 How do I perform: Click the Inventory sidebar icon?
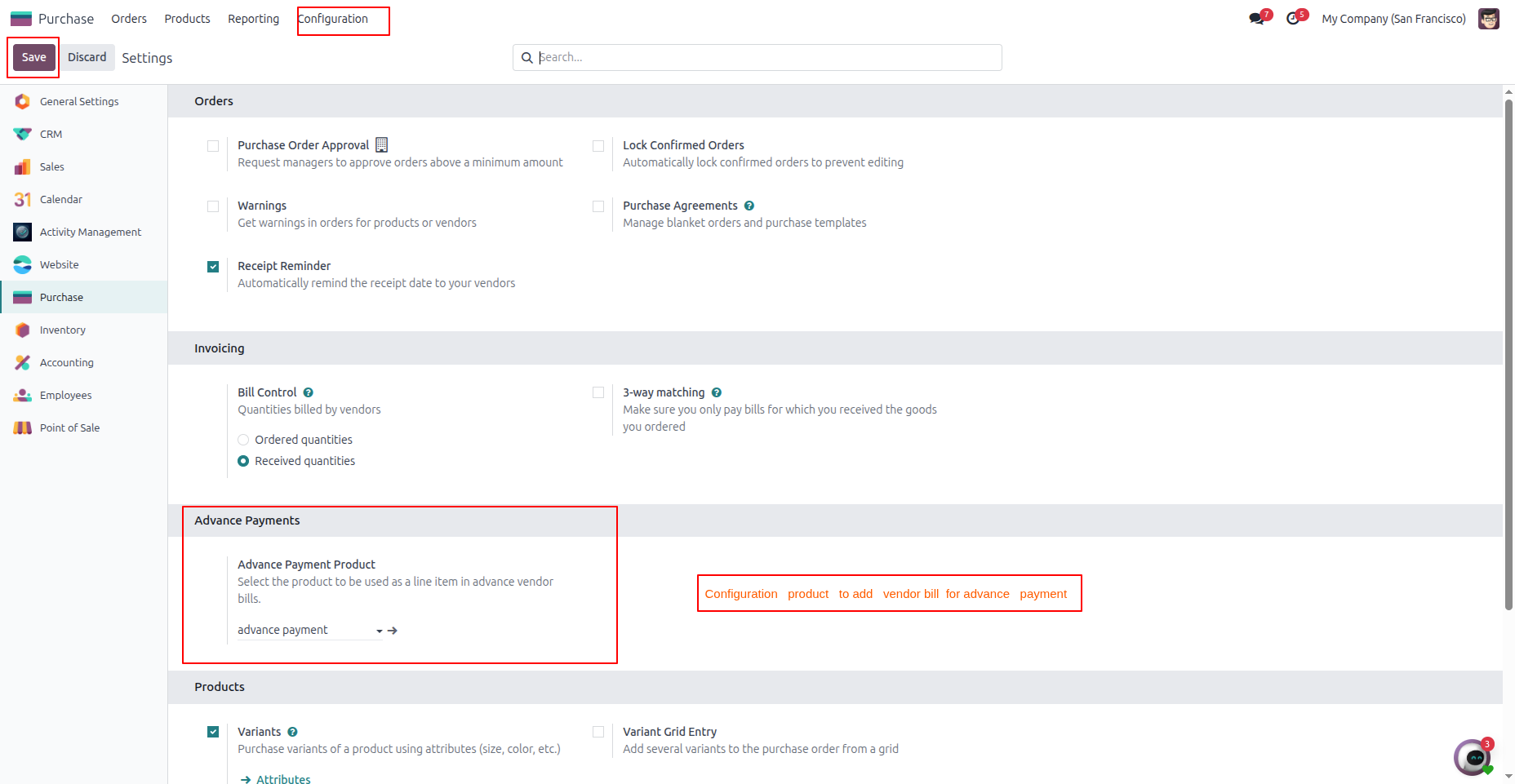click(23, 330)
